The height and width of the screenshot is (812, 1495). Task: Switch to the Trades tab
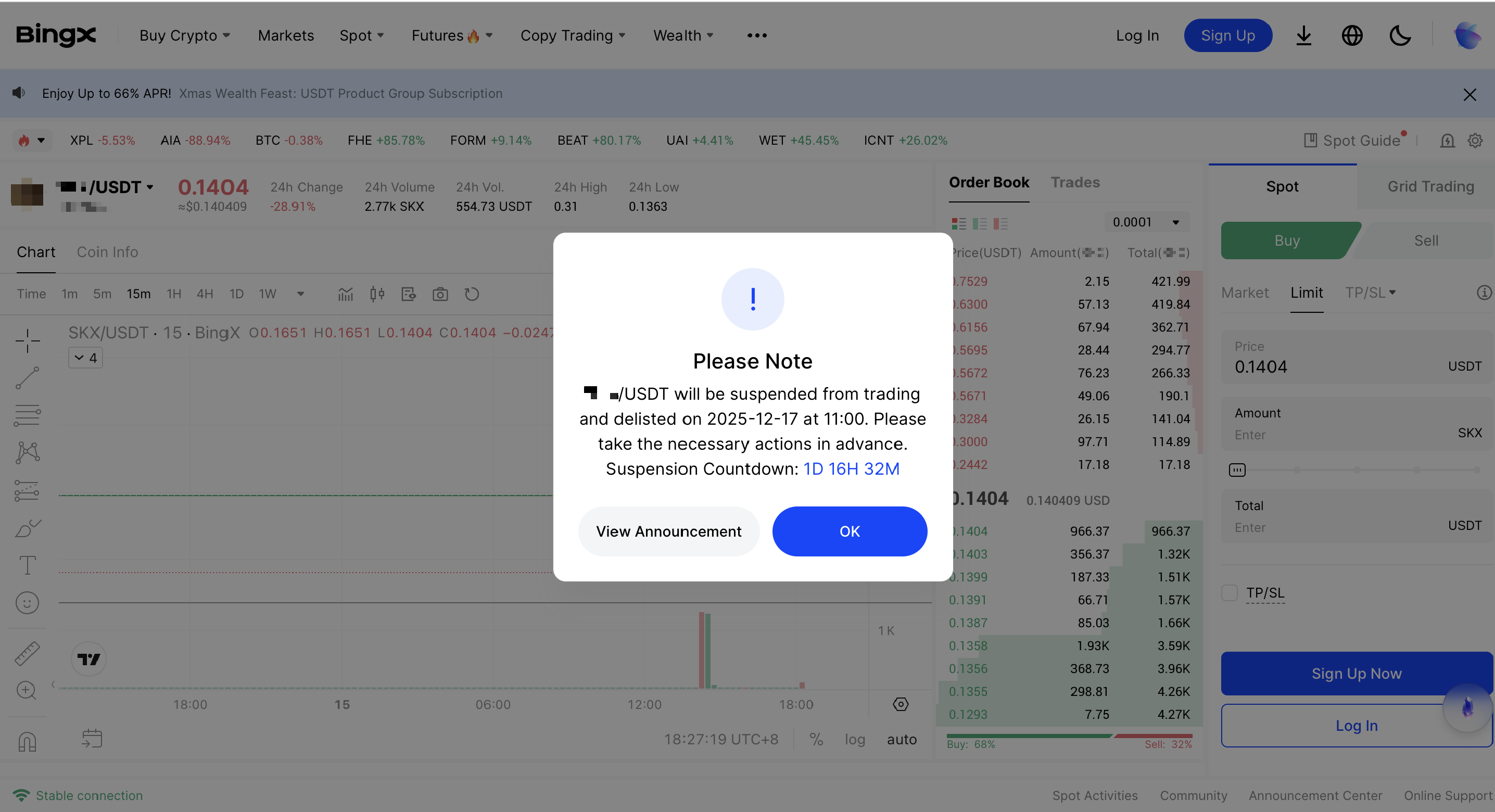pyautogui.click(x=1075, y=182)
